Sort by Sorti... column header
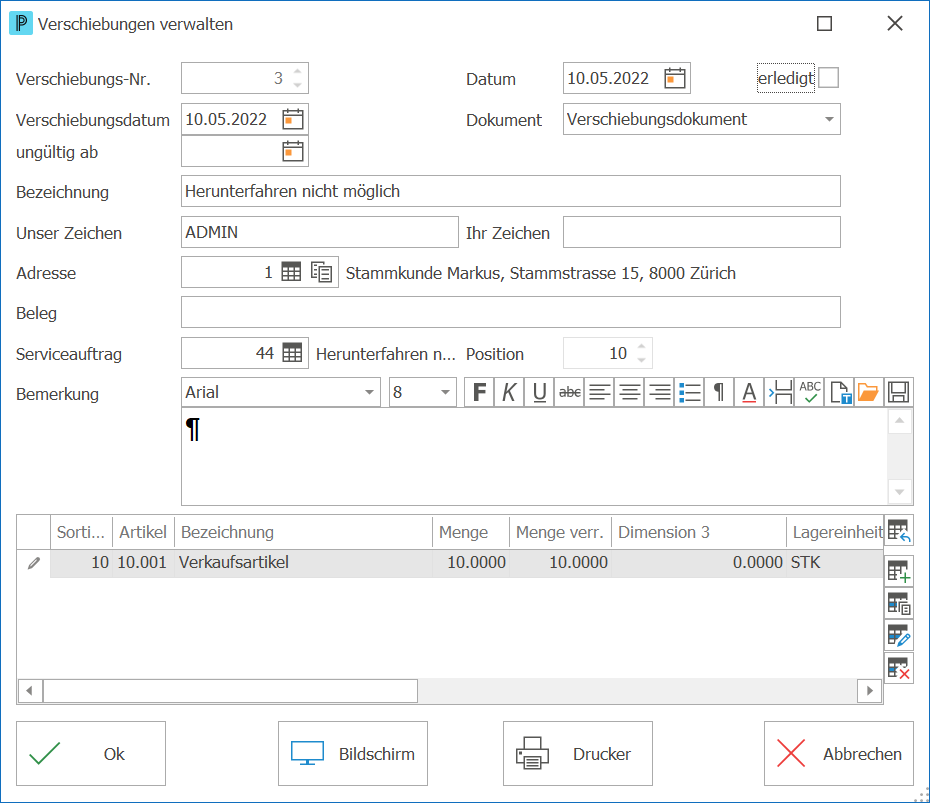 [x=81, y=532]
